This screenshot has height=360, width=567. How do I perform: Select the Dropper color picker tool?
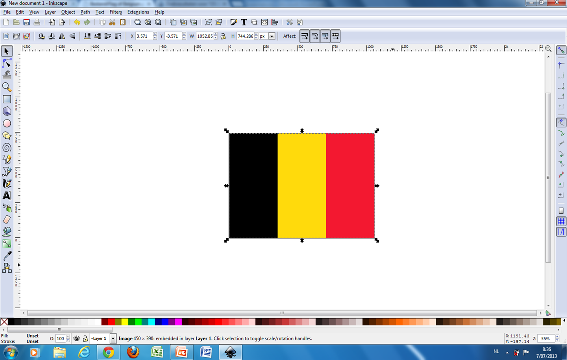[x=7, y=256]
